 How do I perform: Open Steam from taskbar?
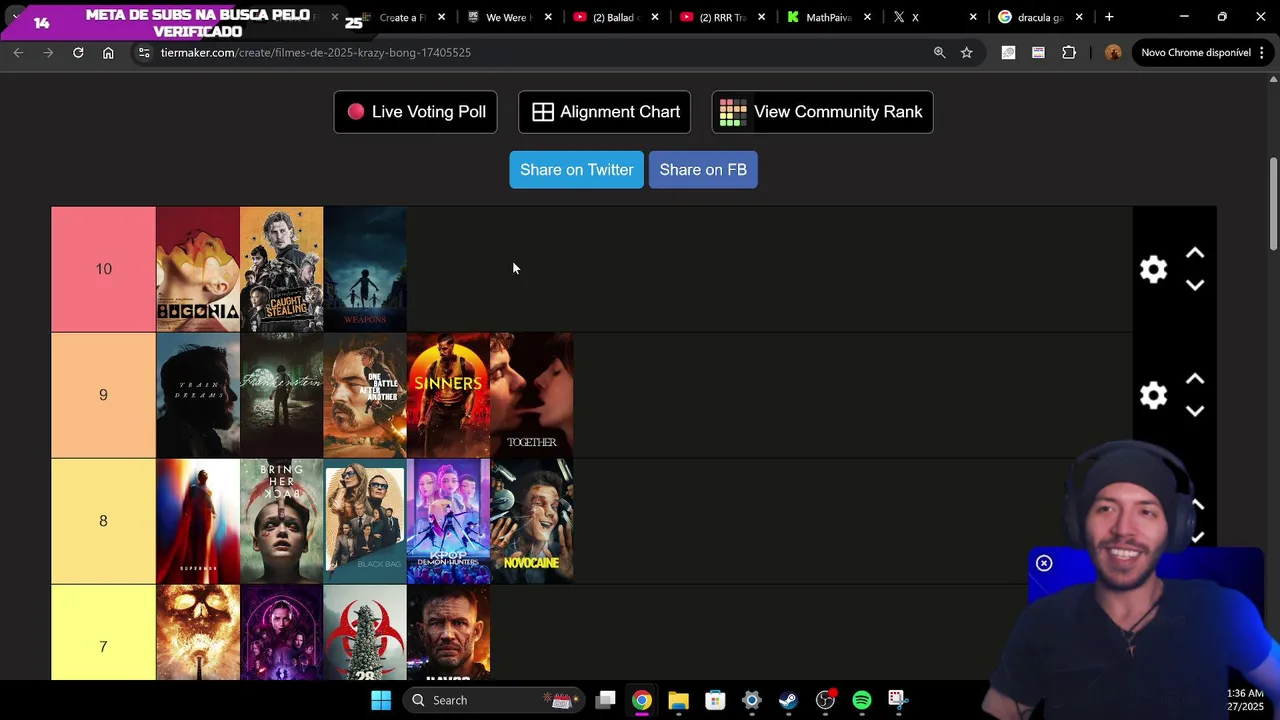click(x=788, y=700)
